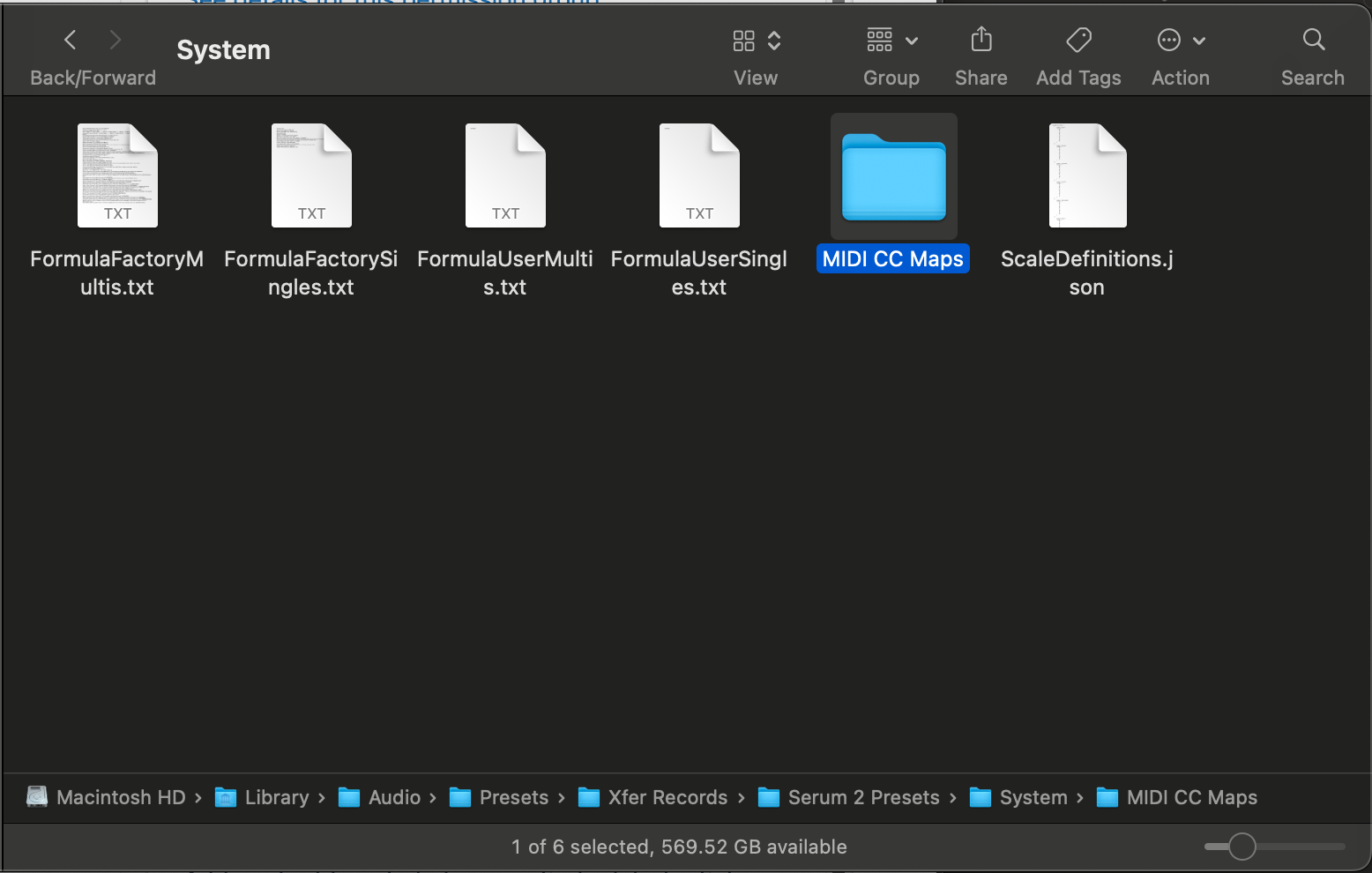Click the Add Tags icon
This screenshot has width=1372, height=873.
click(1078, 40)
